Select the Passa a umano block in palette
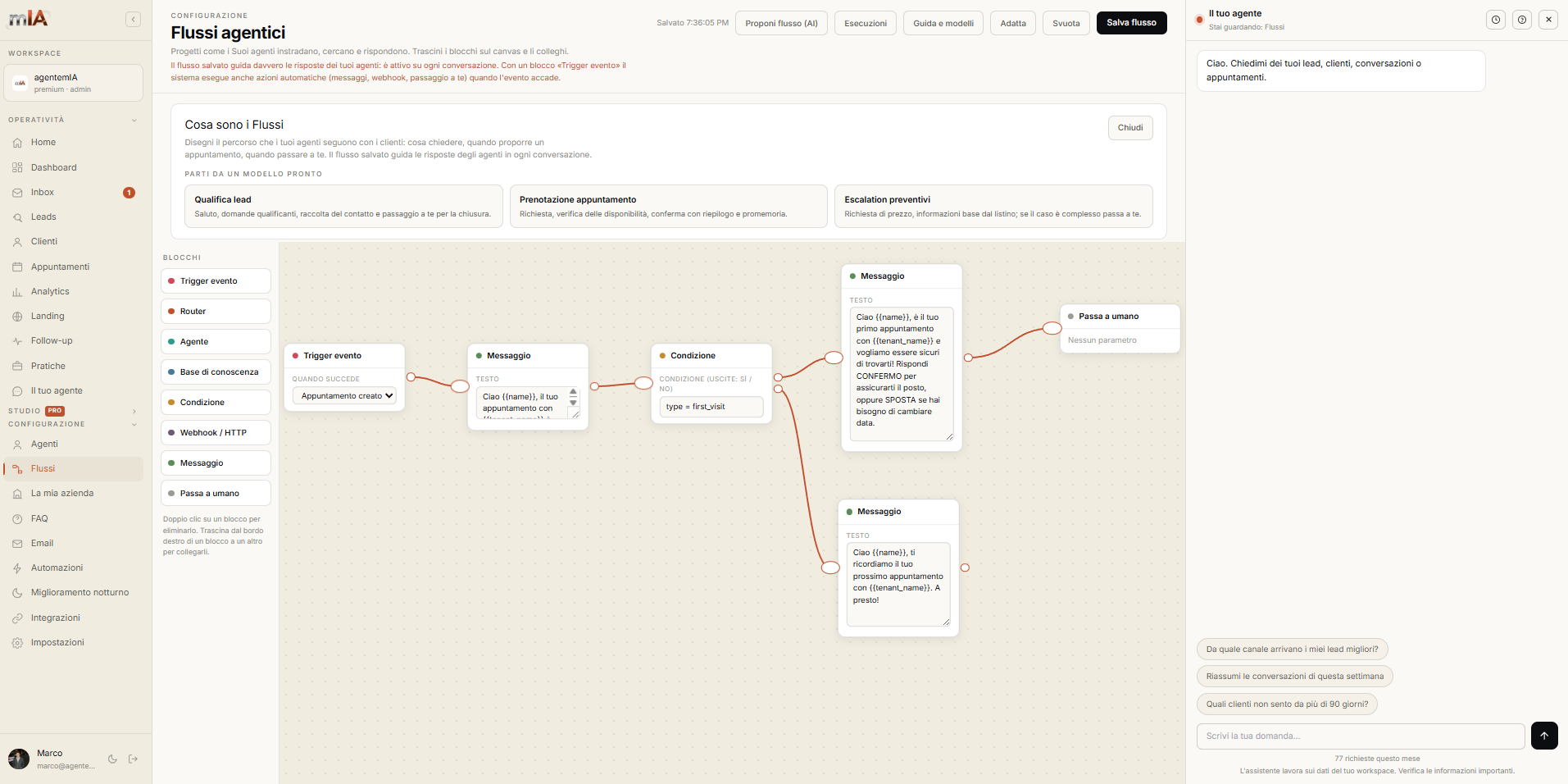 [x=216, y=494]
